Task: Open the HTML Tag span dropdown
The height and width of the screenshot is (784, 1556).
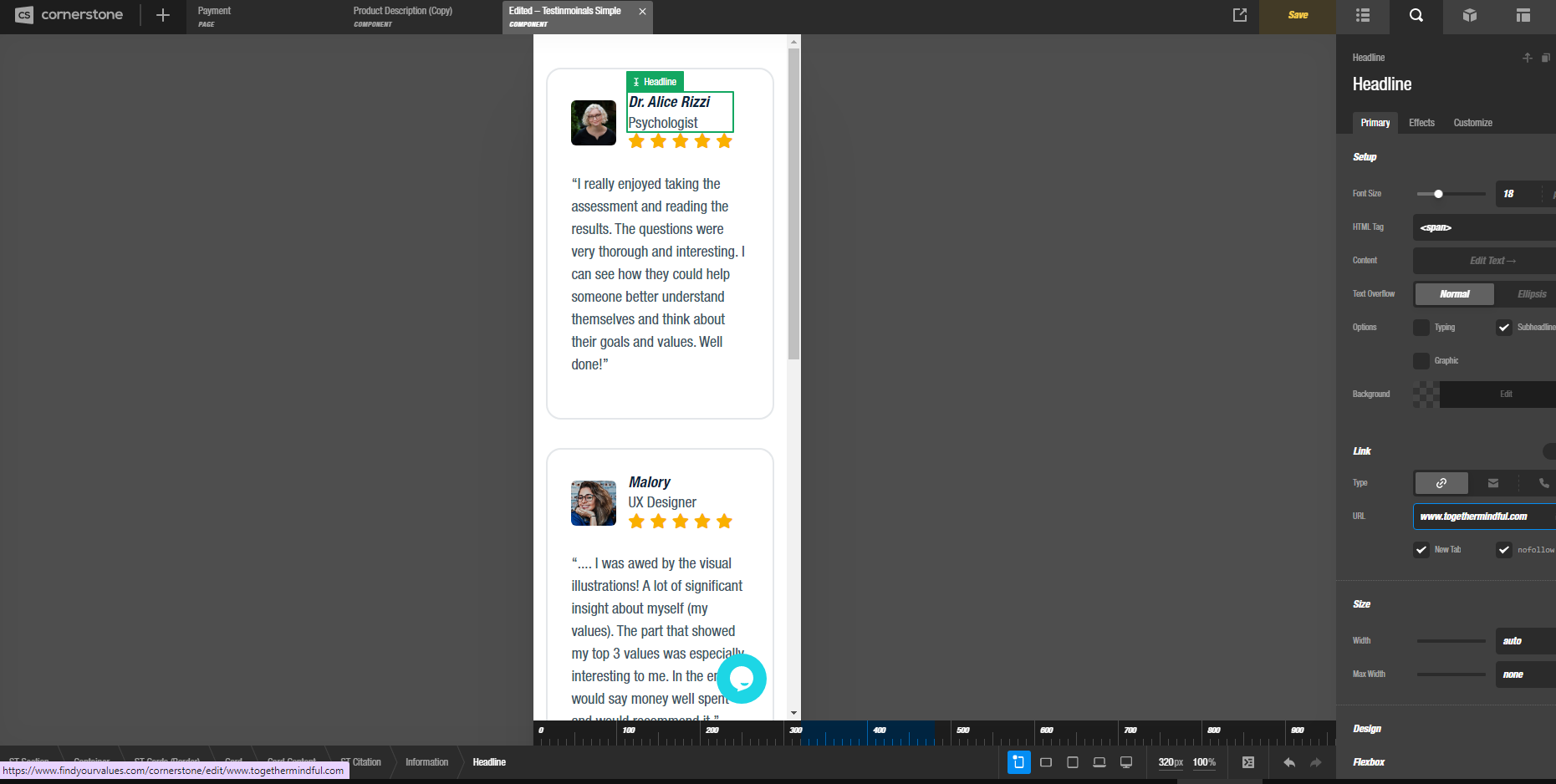Action: 1484,227
